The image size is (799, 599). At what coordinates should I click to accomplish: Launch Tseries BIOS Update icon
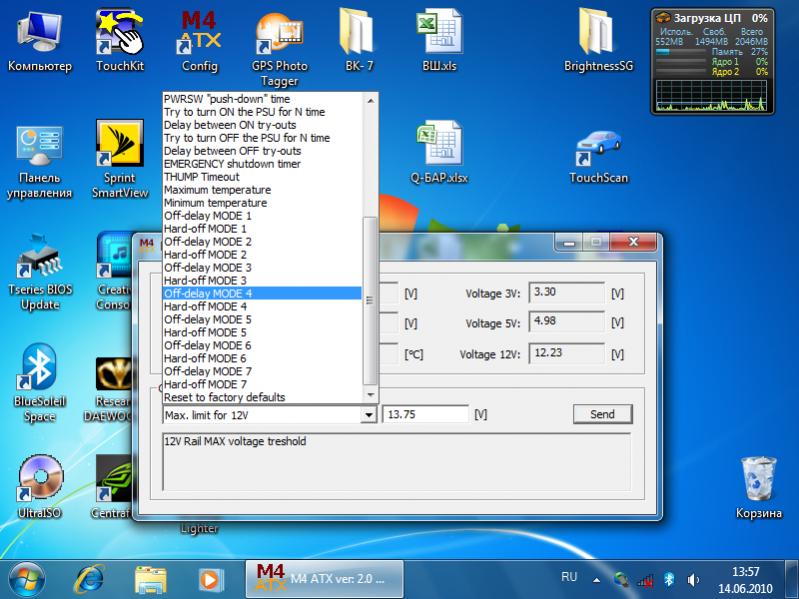[39, 262]
